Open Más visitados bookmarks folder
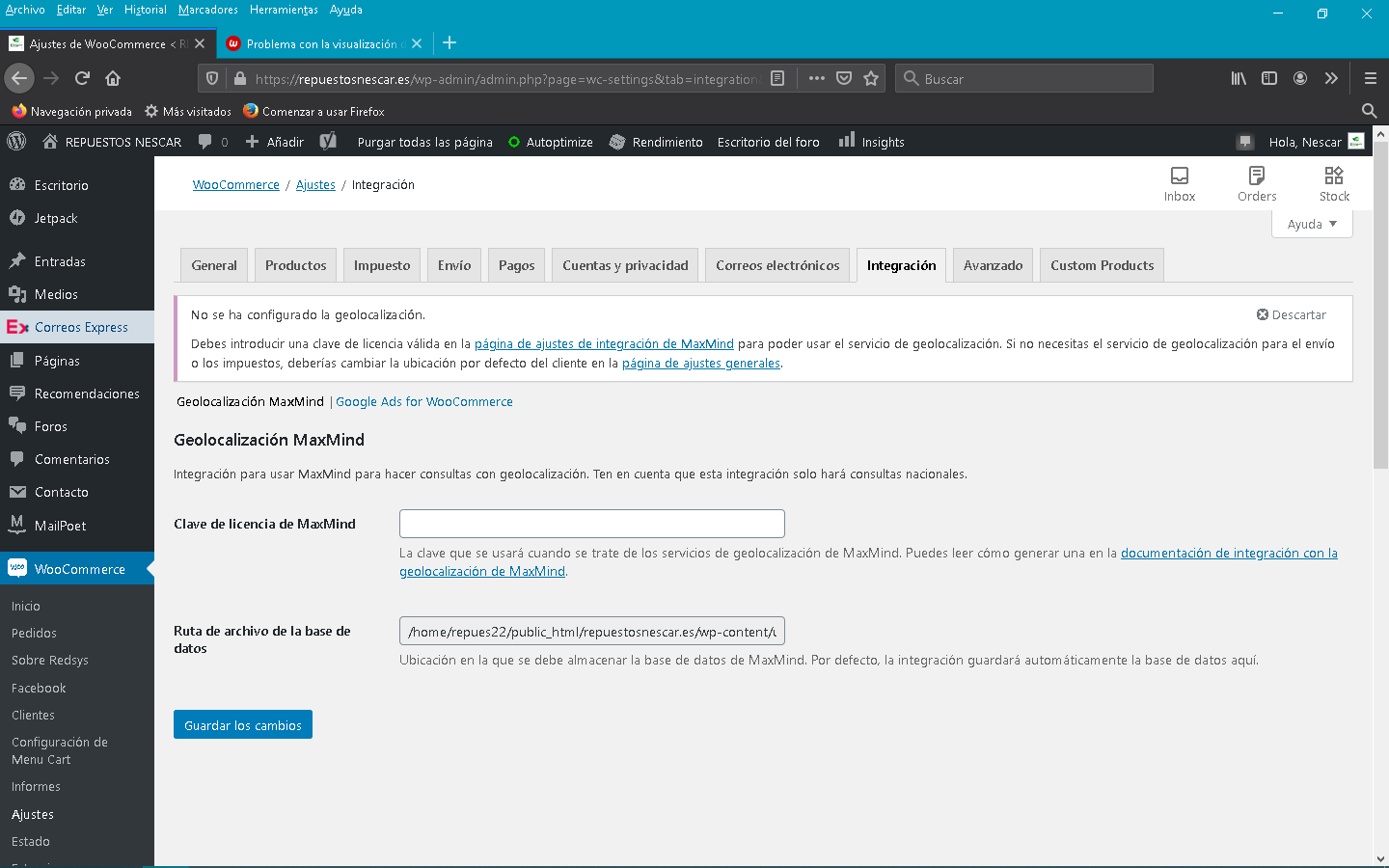 click(x=188, y=111)
